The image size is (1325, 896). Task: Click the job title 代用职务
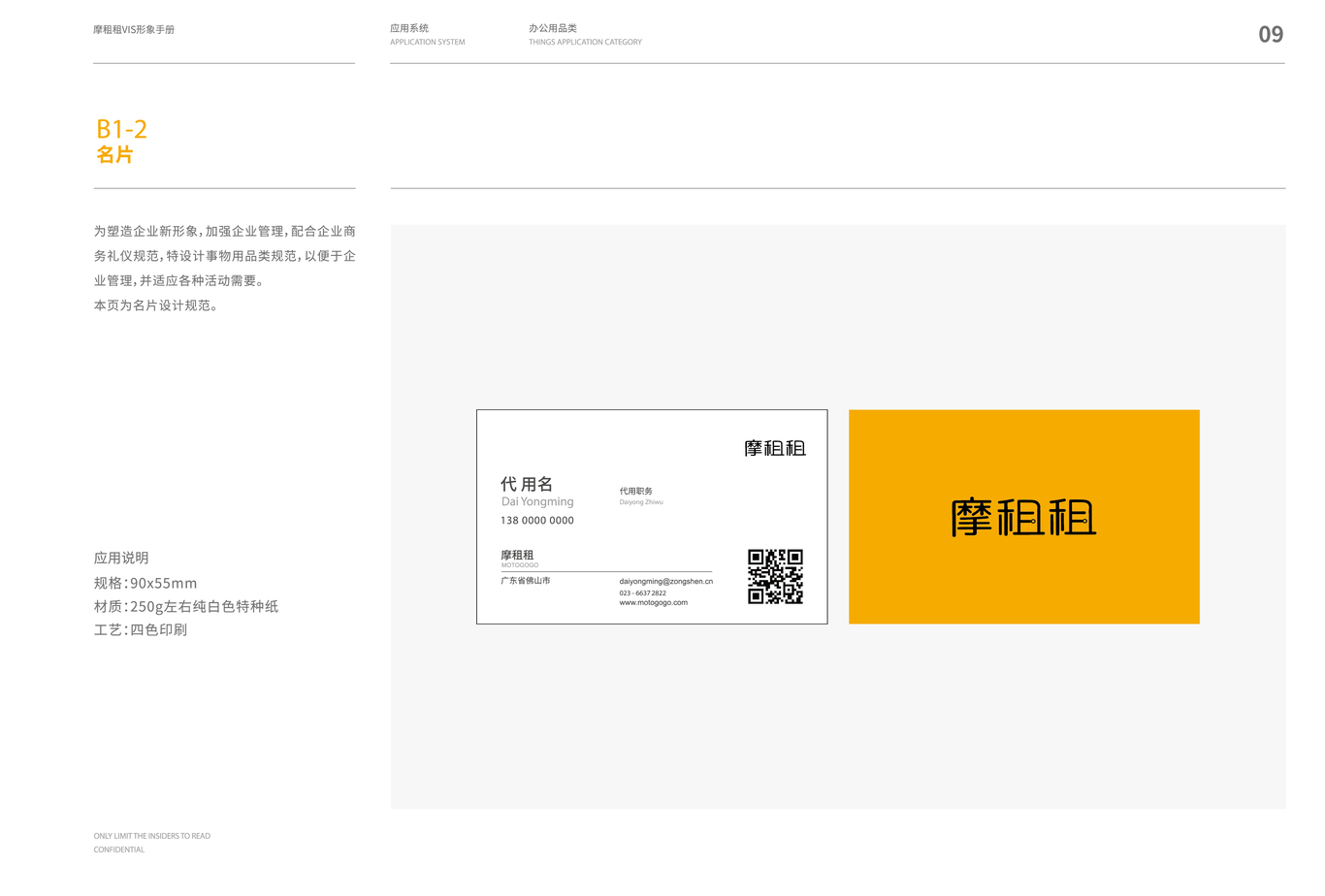pyautogui.click(x=636, y=492)
